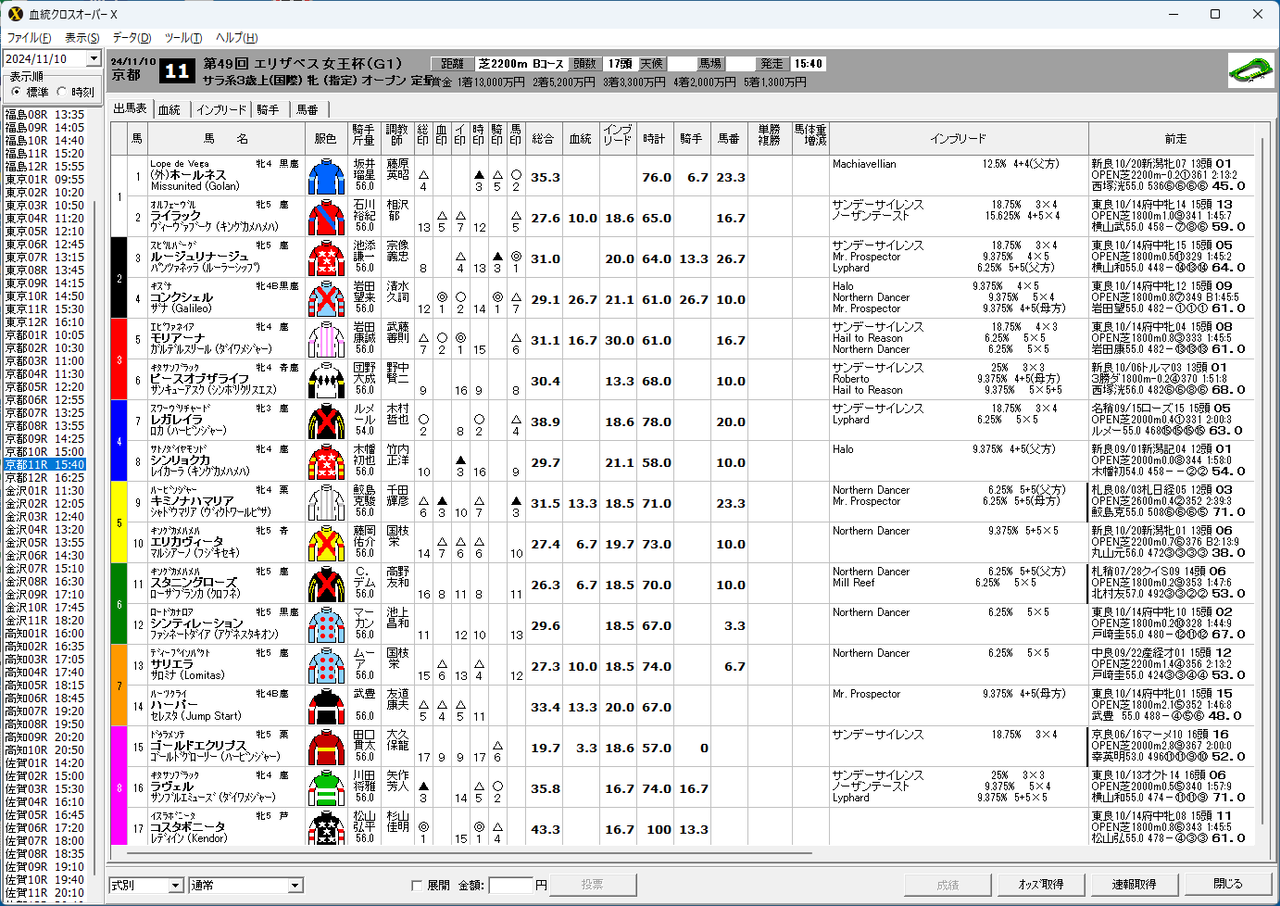Click シンリョクカ's jockey silk icon
The width and height of the screenshot is (1280, 906).
point(325,462)
